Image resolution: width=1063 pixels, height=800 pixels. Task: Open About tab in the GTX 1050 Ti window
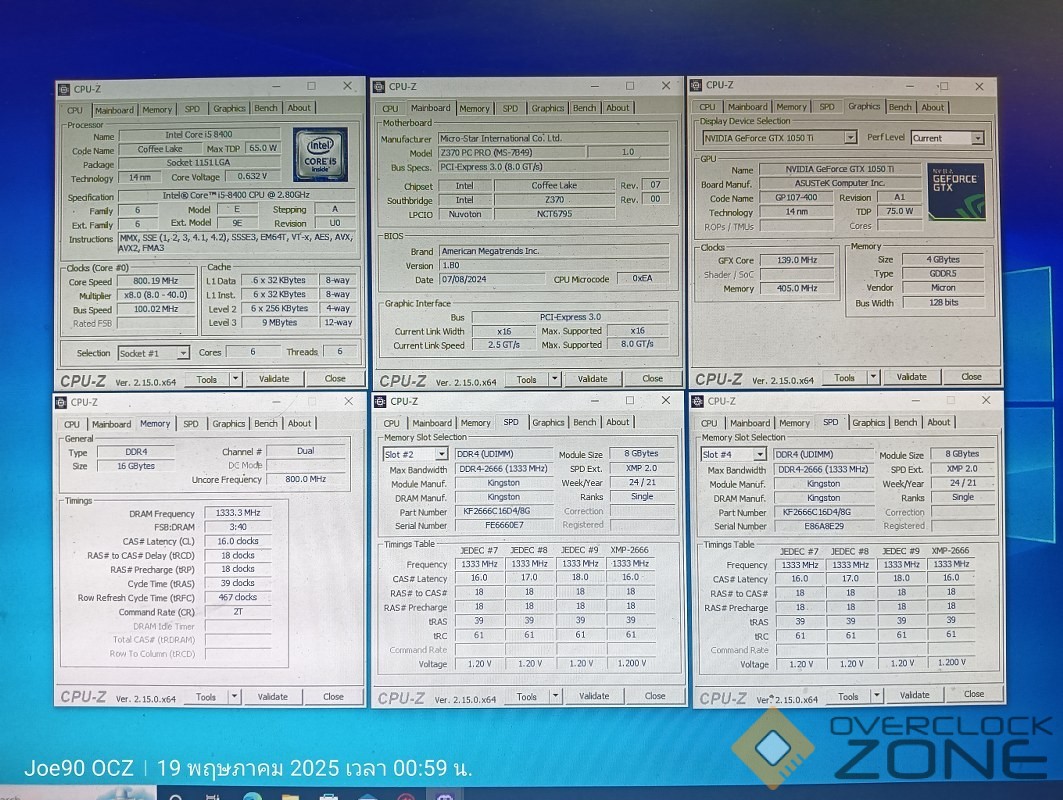pyautogui.click(x=932, y=107)
